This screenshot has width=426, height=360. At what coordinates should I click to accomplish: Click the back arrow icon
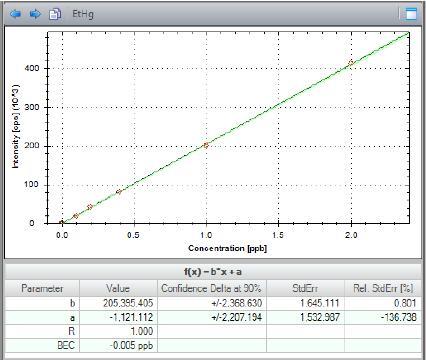[15, 14]
